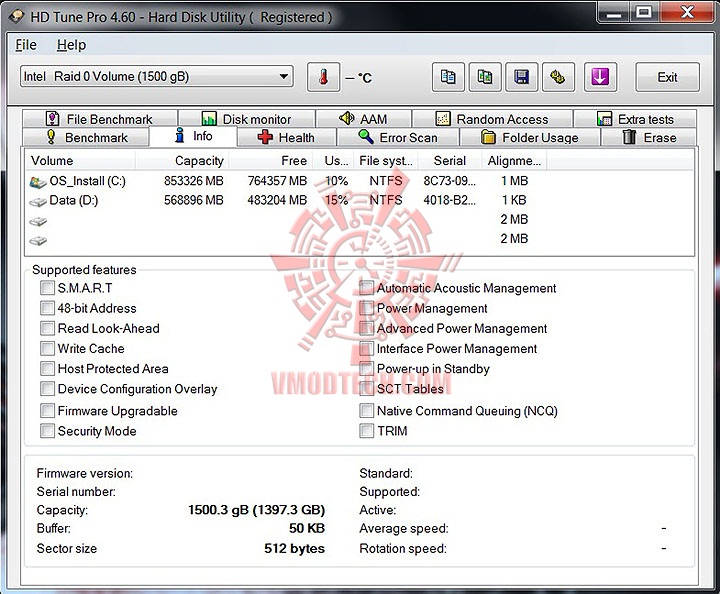This screenshot has width=720, height=594.
Task: Open the Help menu
Action: coord(71,45)
